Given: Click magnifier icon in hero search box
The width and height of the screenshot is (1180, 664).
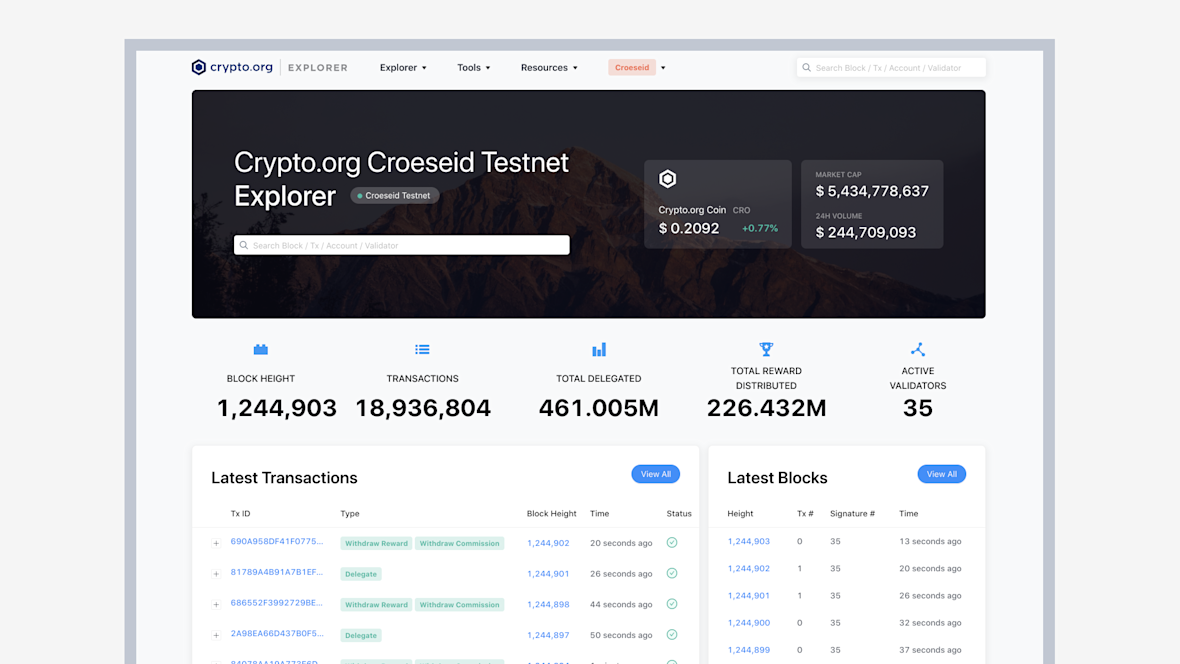Looking at the screenshot, I should point(244,245).
